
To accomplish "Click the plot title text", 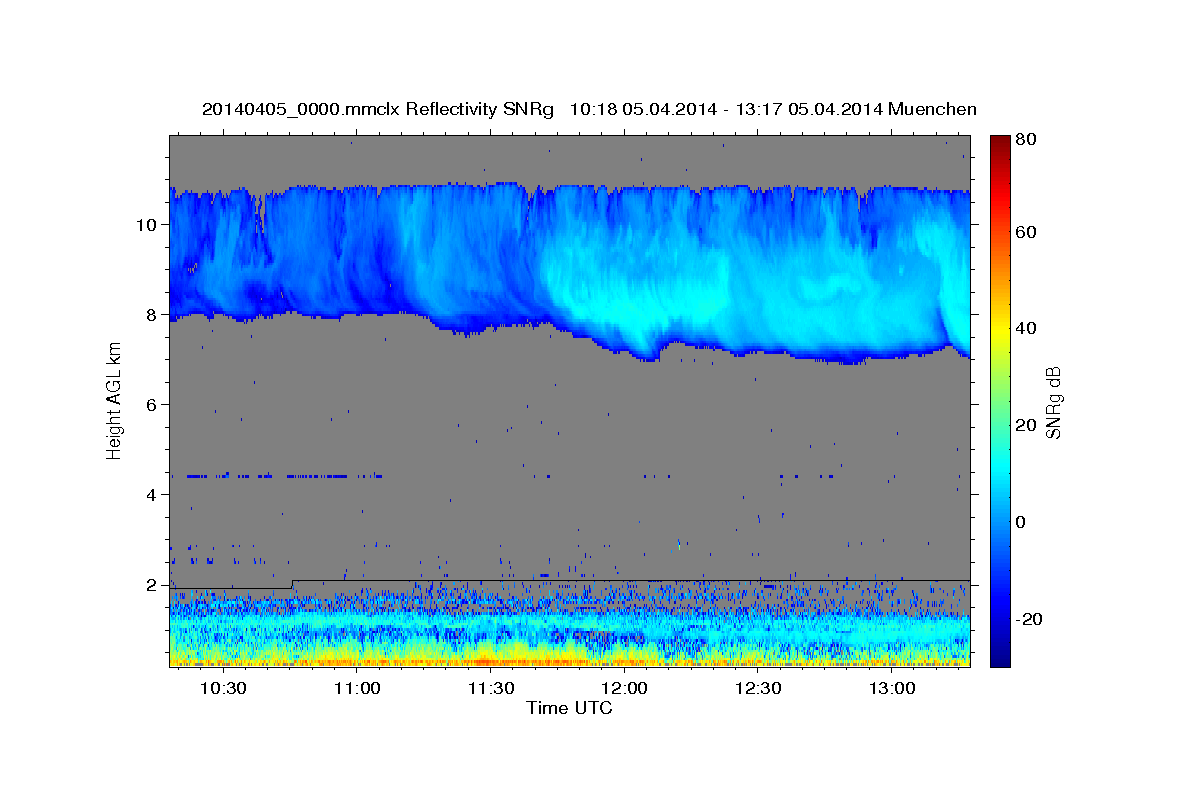I will tap(589, 109).
